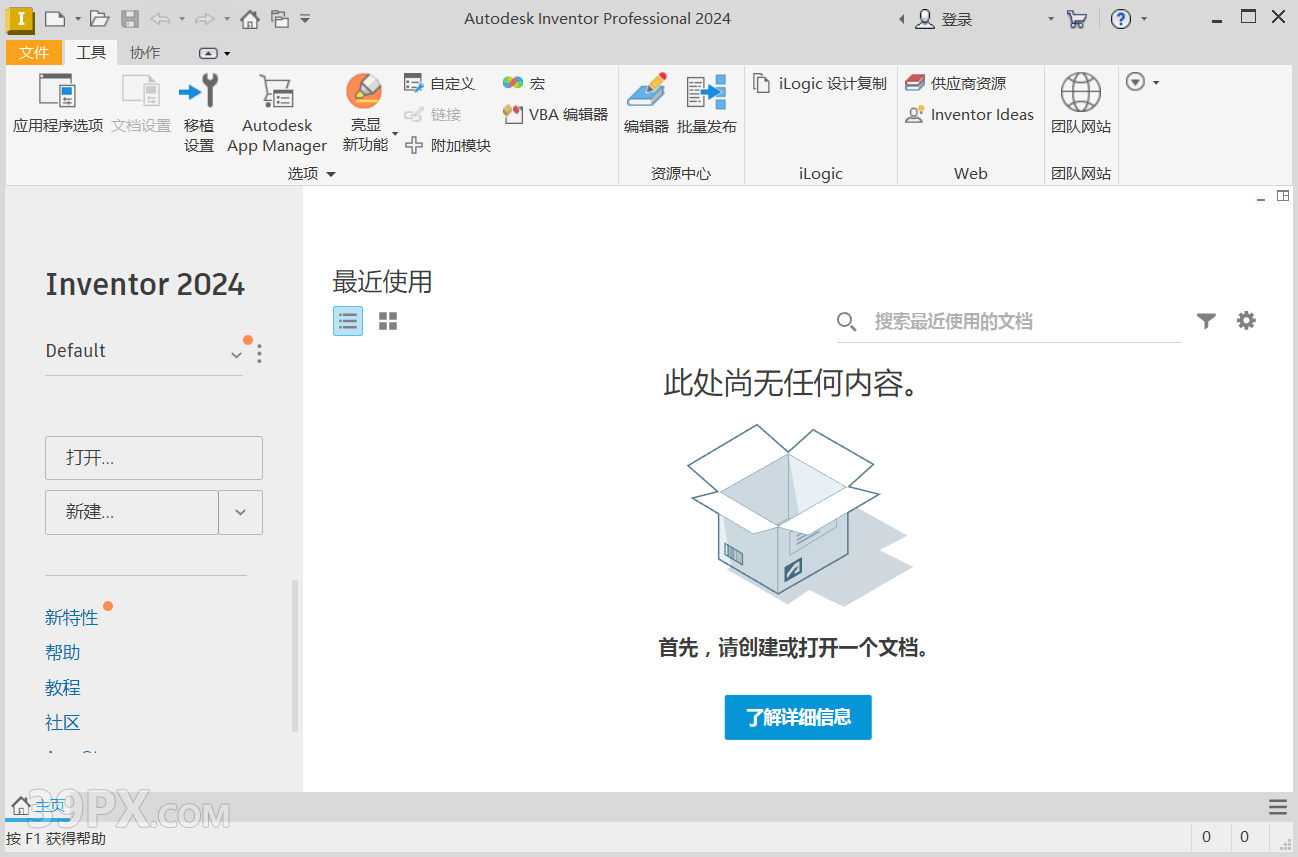Image resolution: width=1298 pixels, height=857 pixels.
Task: Click the Undo arrow icon
Action: tap(160, 18)
